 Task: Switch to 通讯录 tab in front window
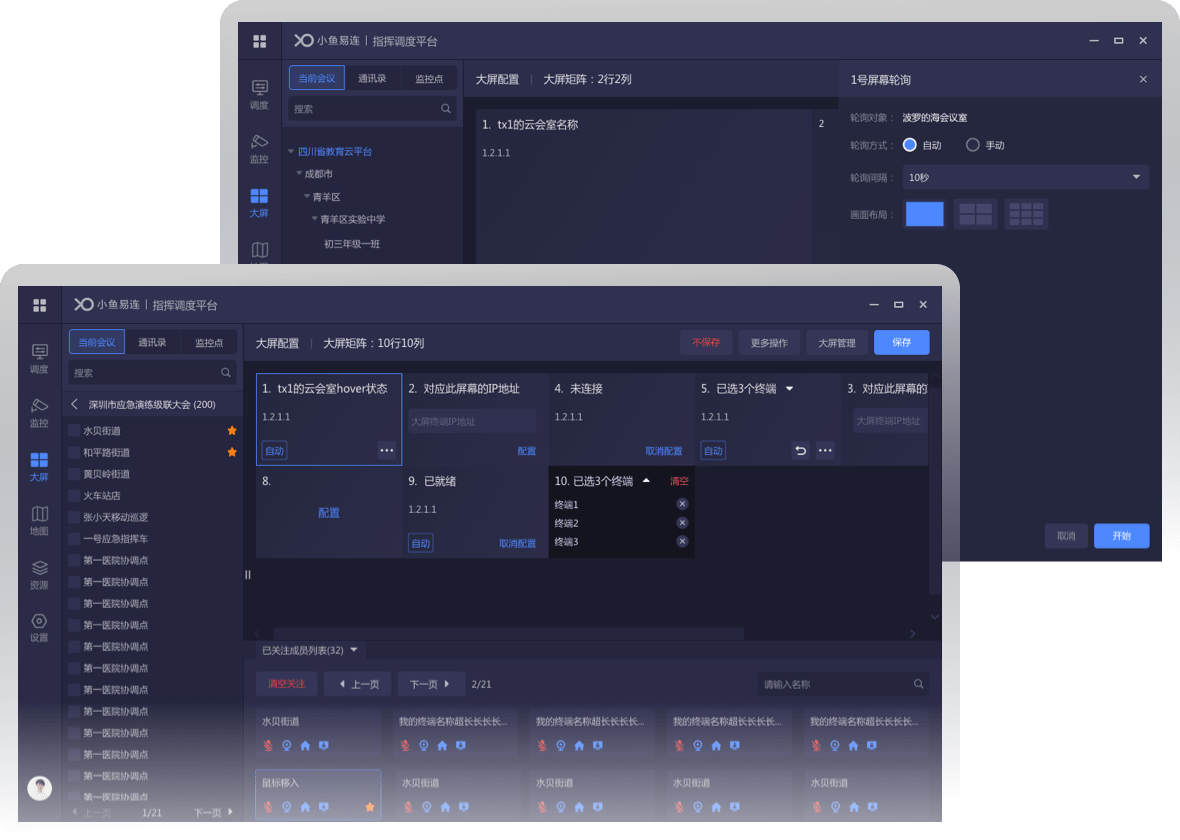point(152,342)
